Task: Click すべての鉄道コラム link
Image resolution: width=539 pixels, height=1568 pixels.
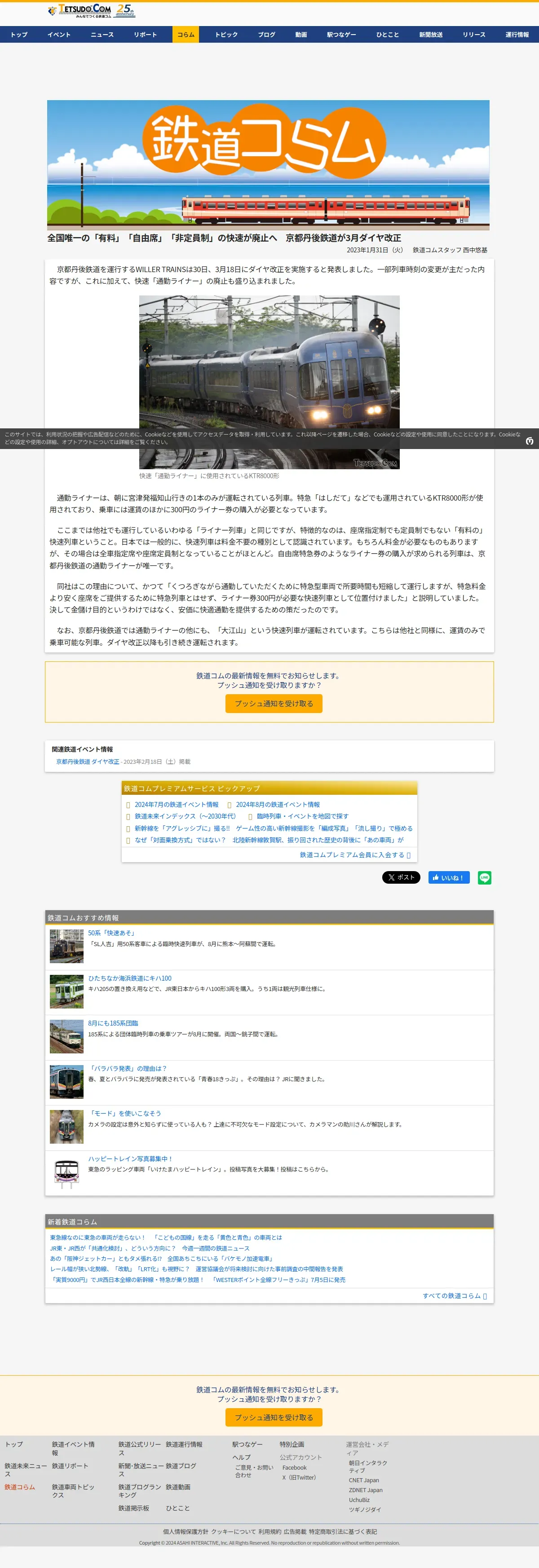Action: (x=455, y=1295)
